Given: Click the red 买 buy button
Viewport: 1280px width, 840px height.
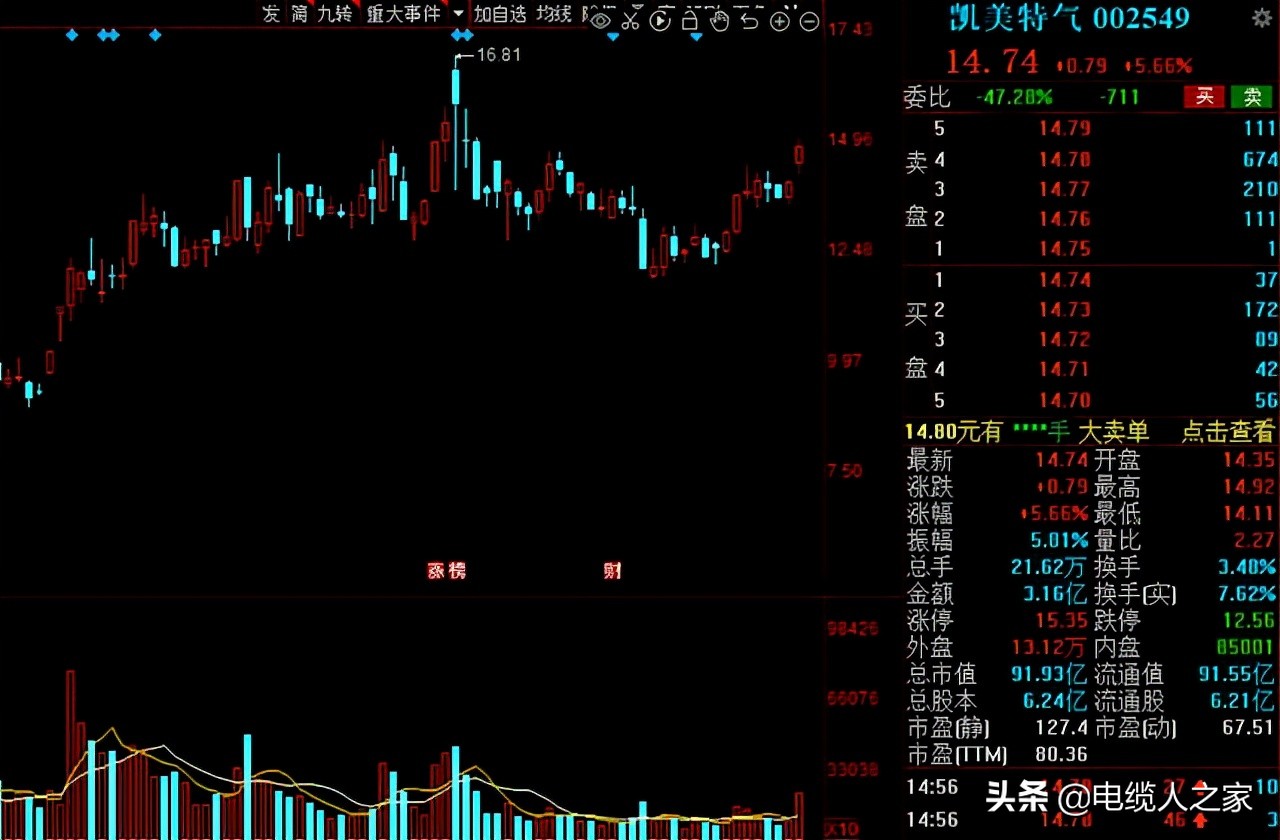Looking at the screenshot, I should 1205,97.
